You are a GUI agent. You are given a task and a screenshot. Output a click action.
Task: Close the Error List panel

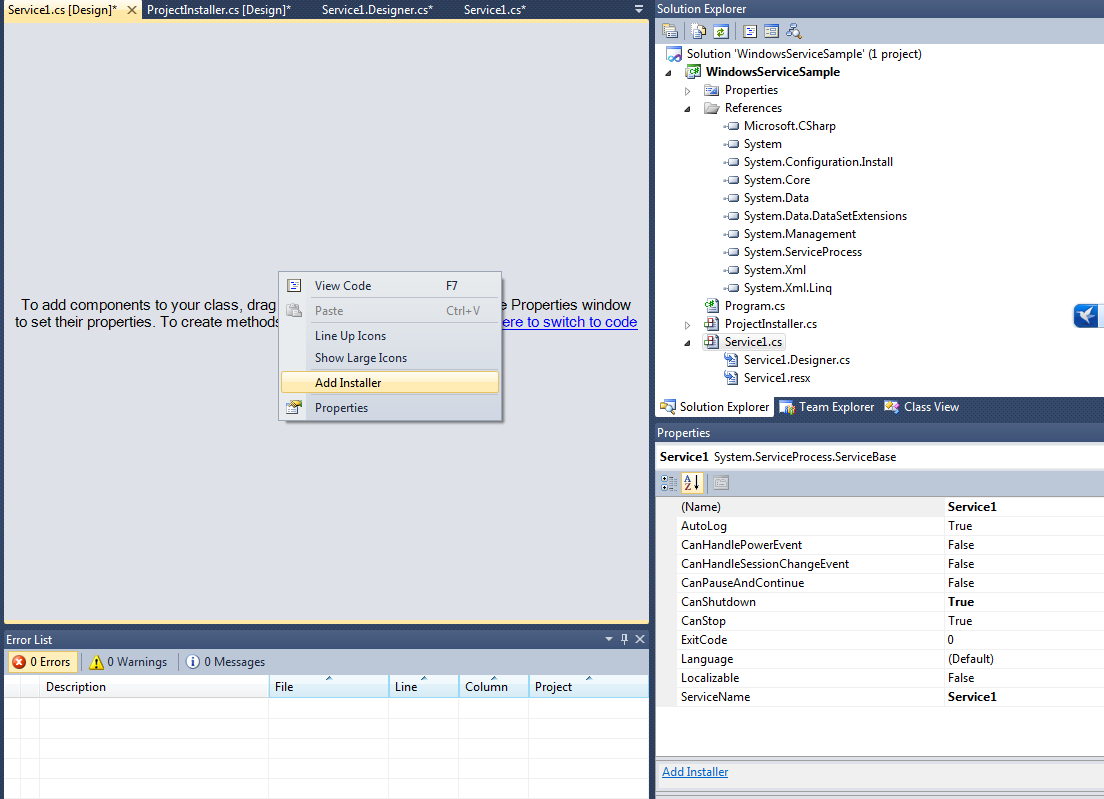point(640,639)
